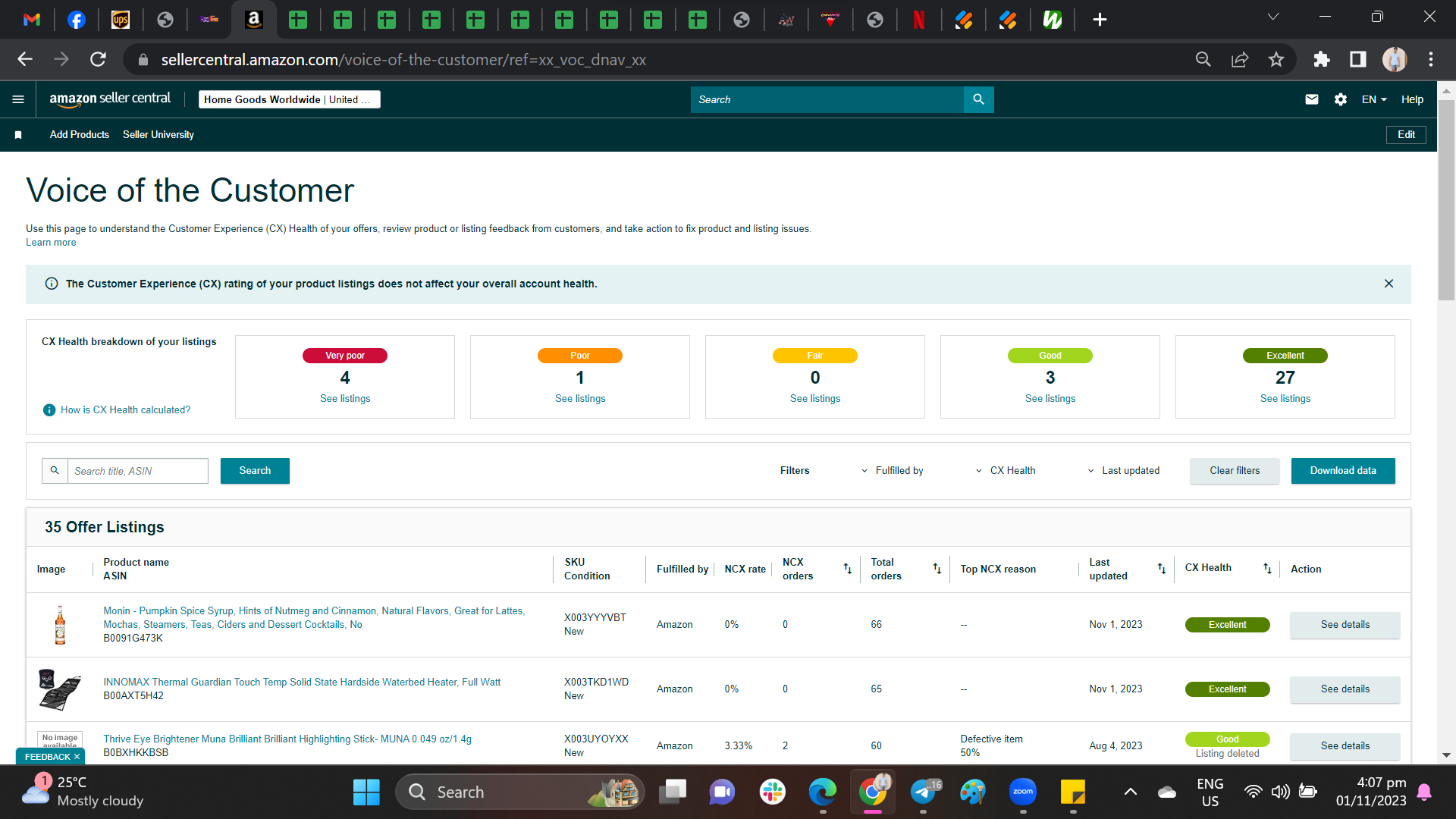The image size is (1456, 819).
Task: Open the zoom magnifier in the address bar
Action: 1203,59
